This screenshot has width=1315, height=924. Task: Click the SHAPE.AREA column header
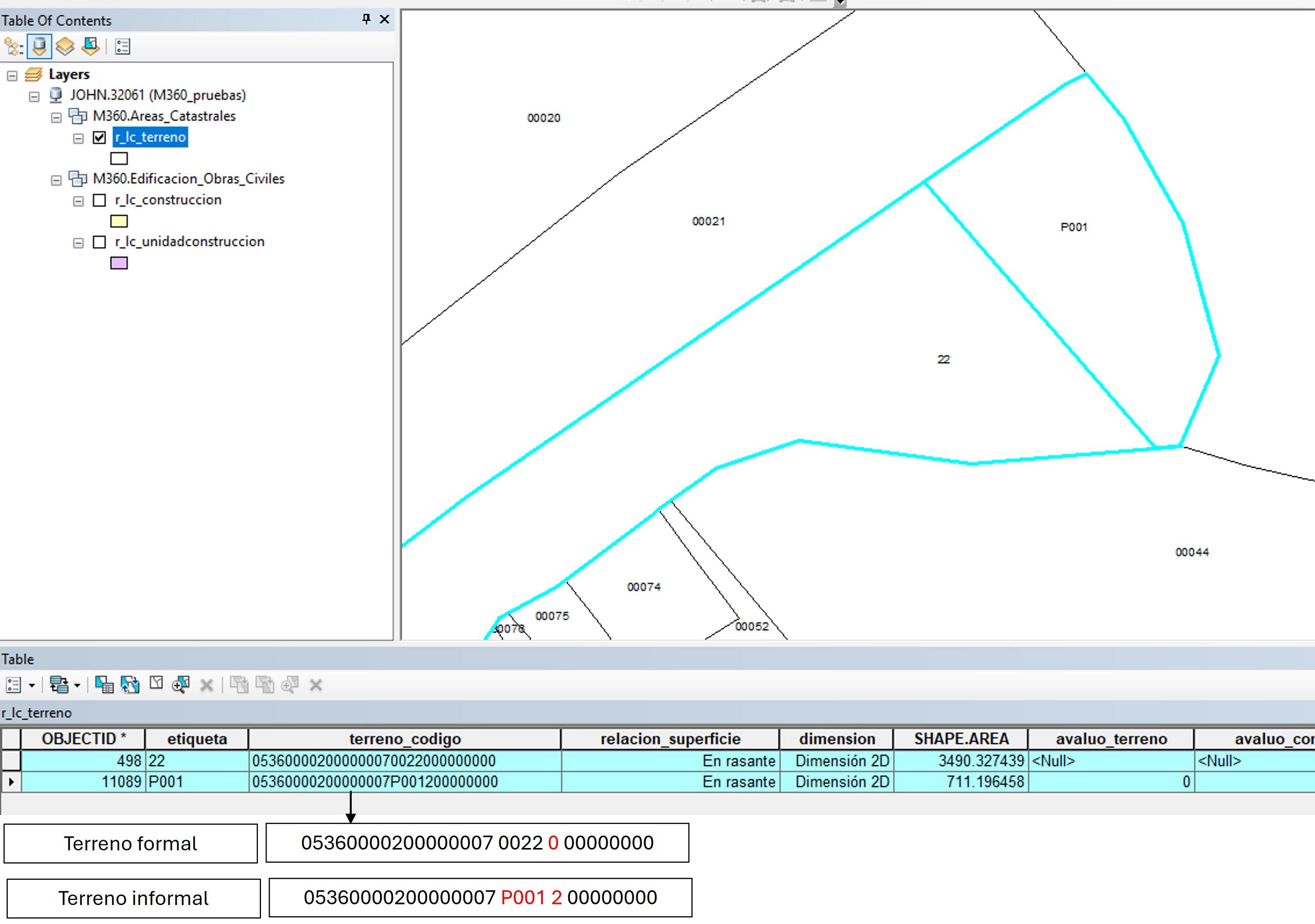pos(961,739)
